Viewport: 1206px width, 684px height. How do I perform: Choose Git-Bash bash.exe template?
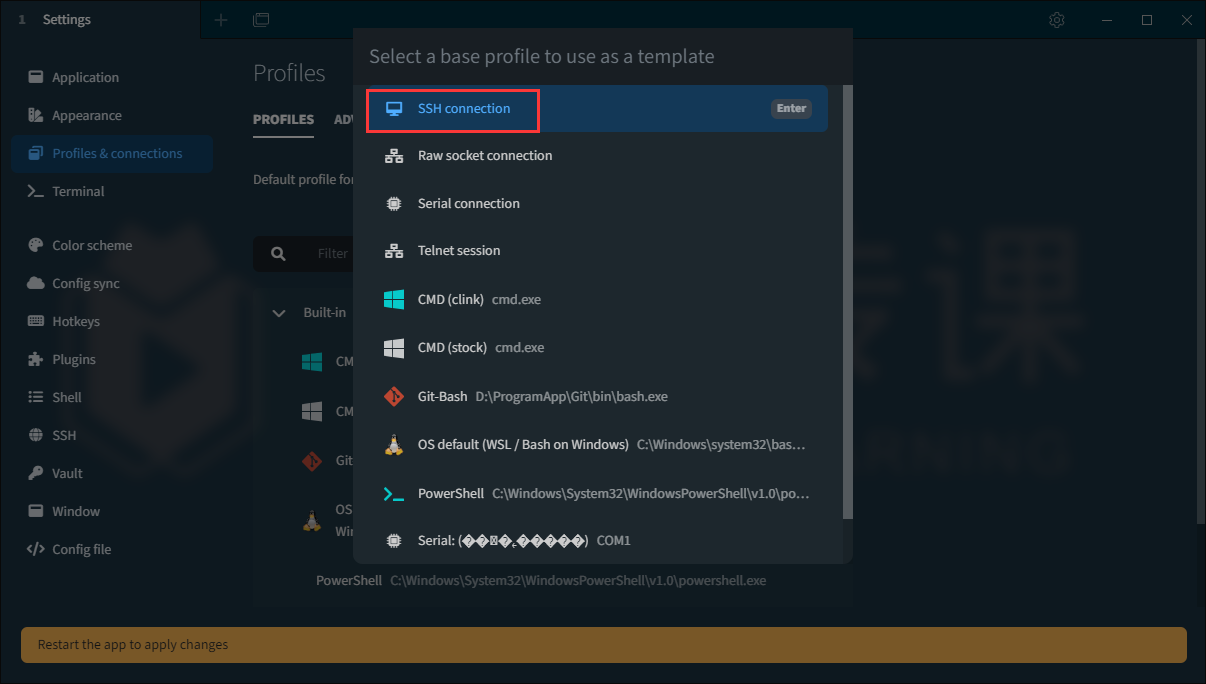597,396
